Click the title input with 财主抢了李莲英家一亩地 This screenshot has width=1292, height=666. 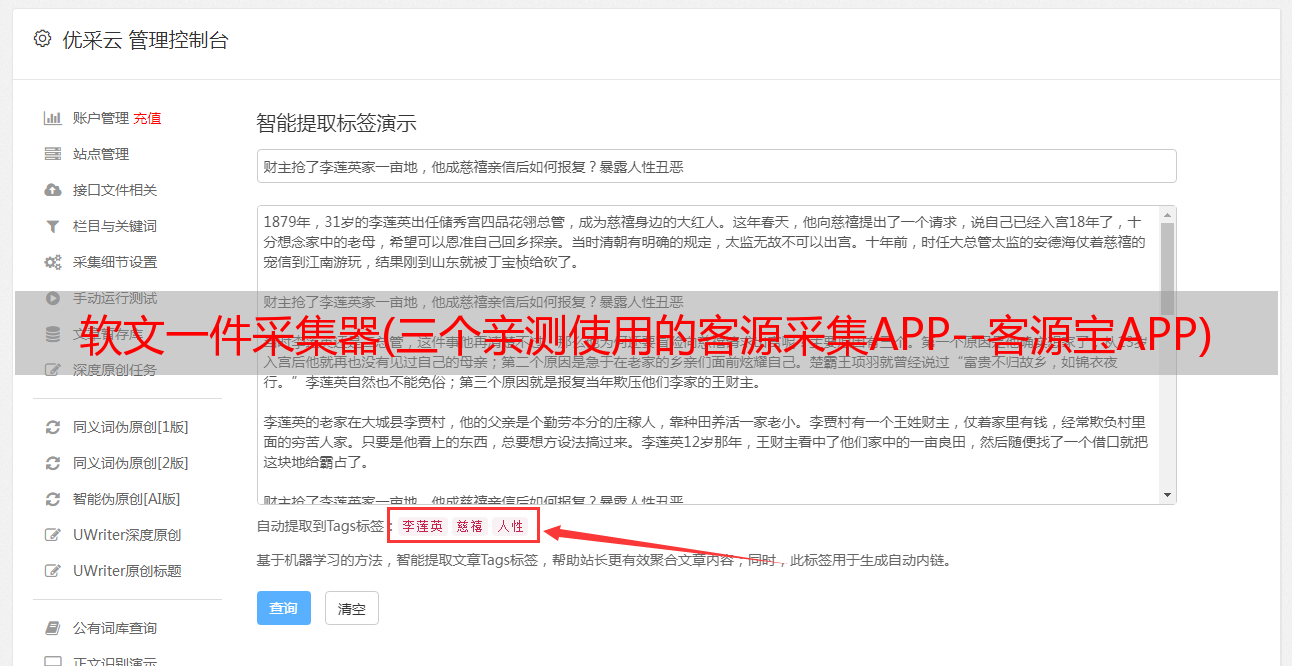tap(716, 166)
